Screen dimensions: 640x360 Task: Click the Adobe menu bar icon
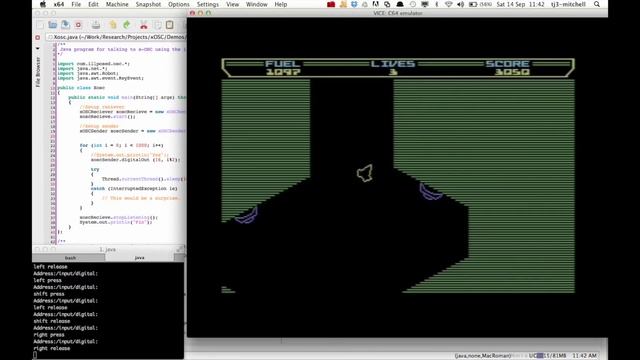(376, 4)
